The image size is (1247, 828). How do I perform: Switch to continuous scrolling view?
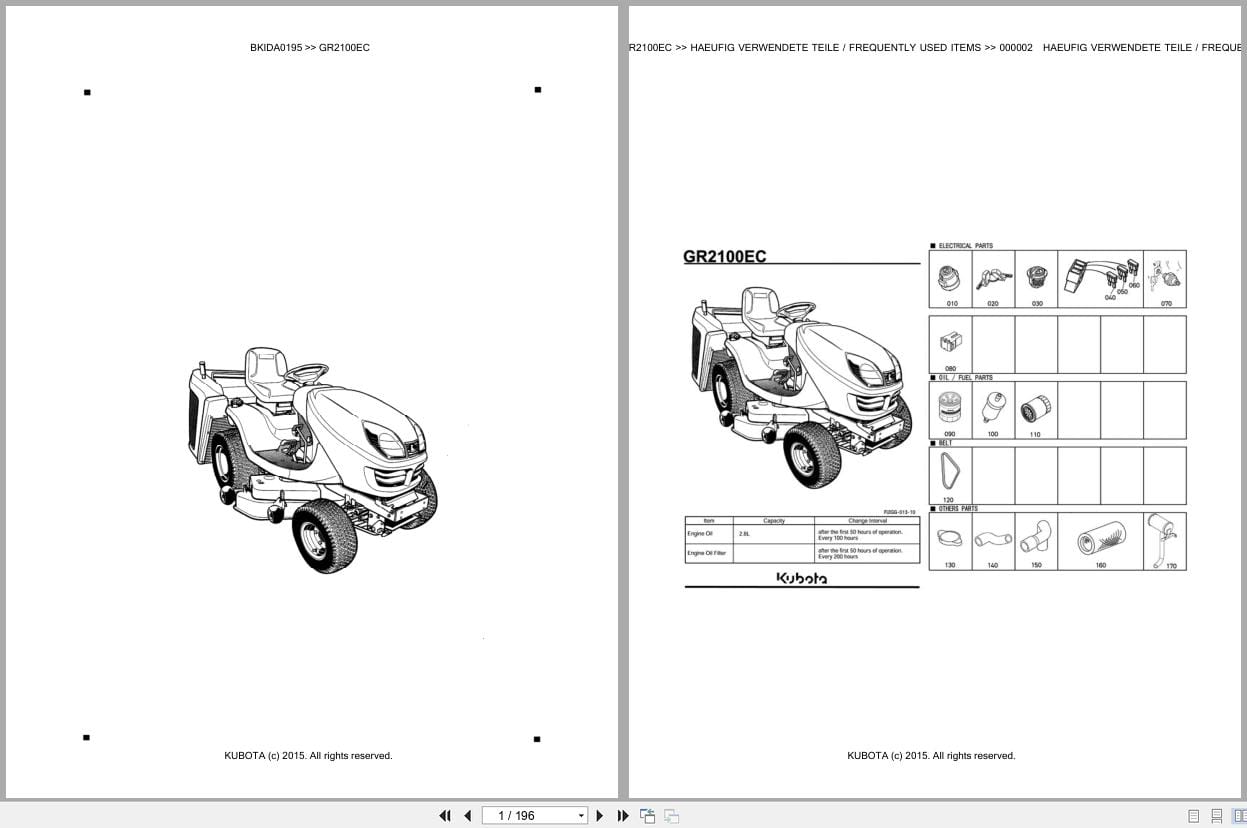tap(1217, 816)
